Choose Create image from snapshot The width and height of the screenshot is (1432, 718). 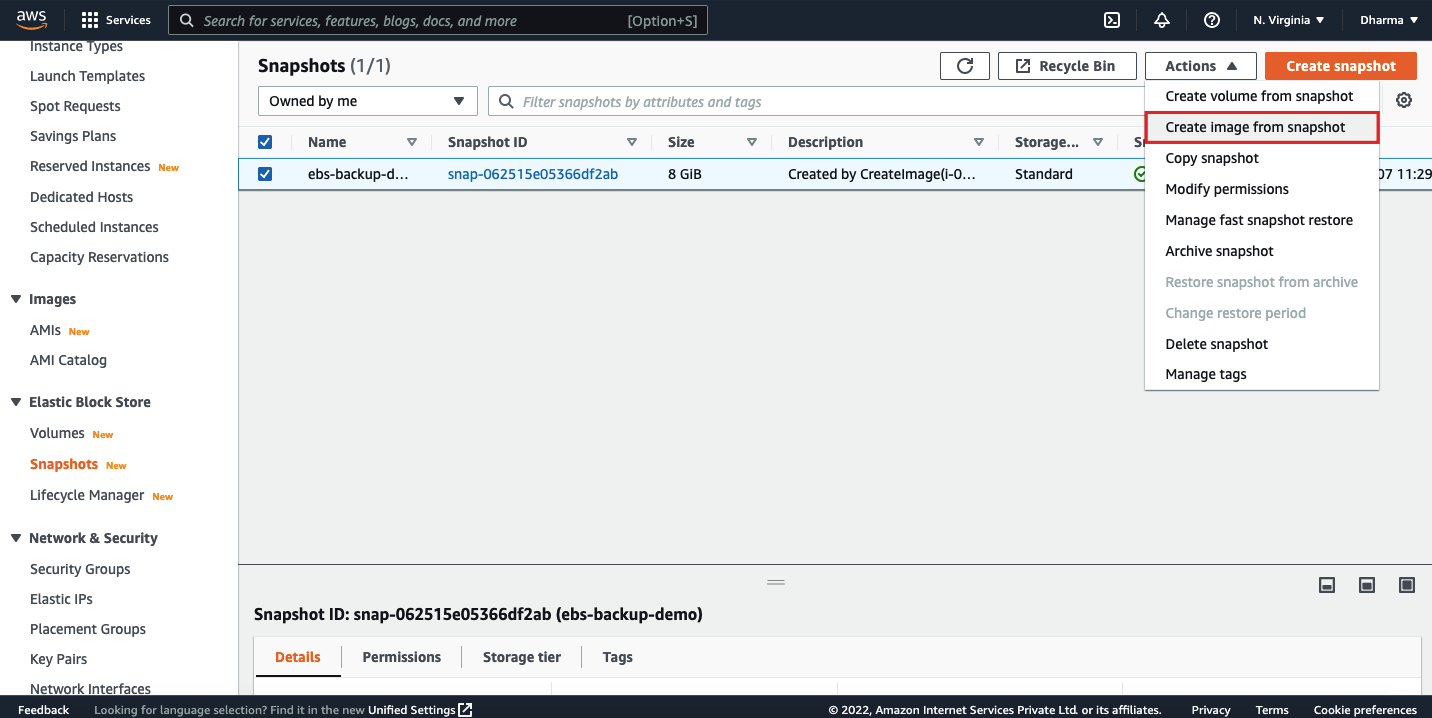point(1262,127)
